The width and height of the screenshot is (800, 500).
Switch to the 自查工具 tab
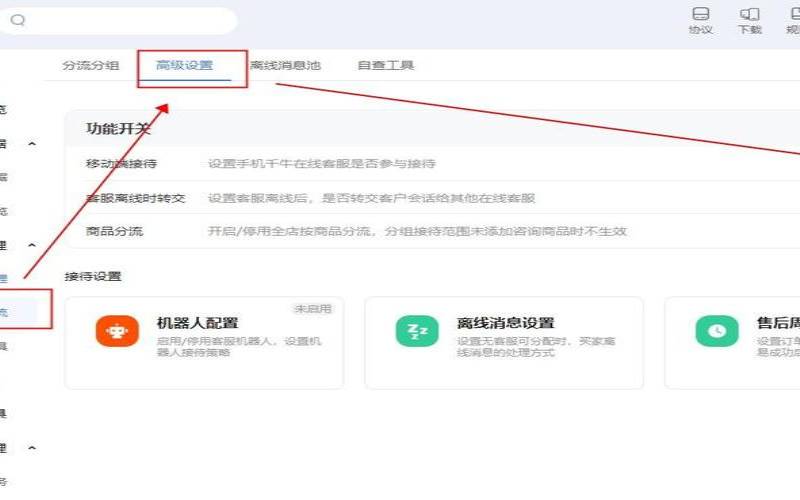pos(386,65)
